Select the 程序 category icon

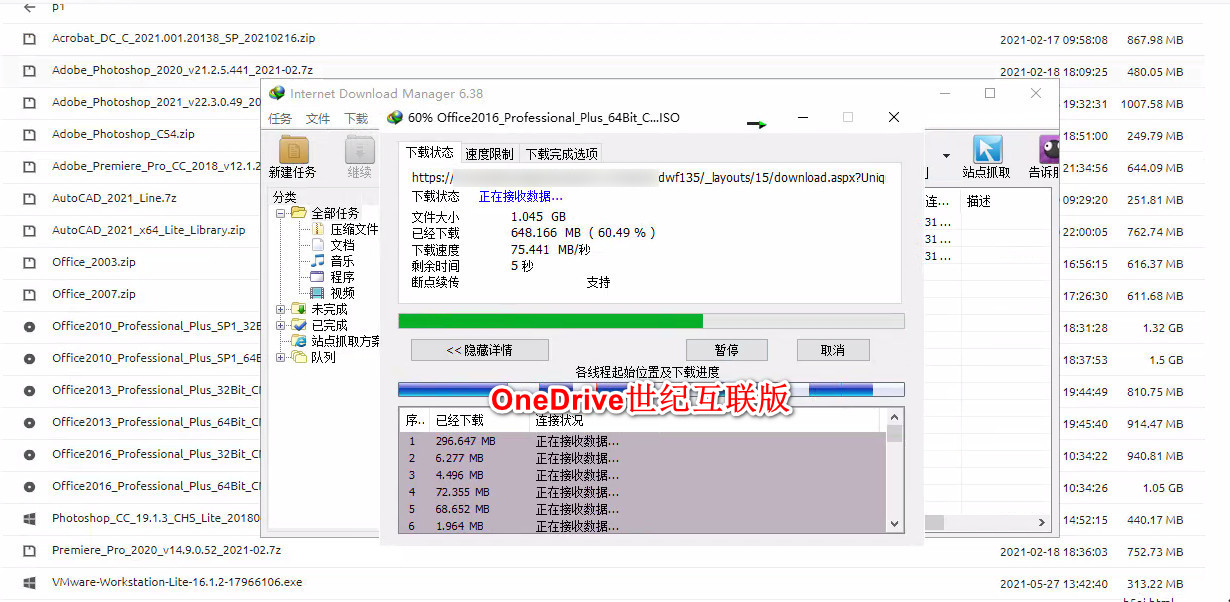tap(318, 277)
